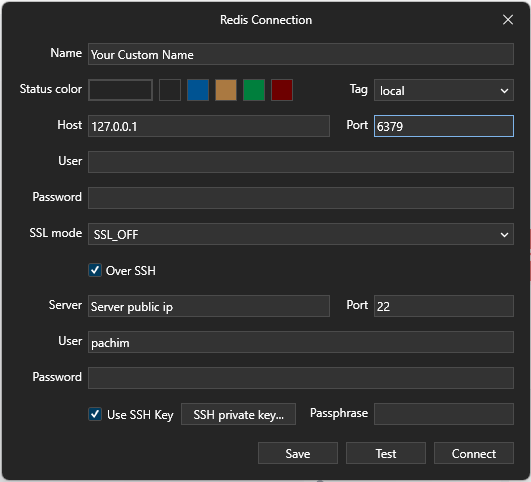Click the Redis Port field showing 6379

[x=444, y=126]
